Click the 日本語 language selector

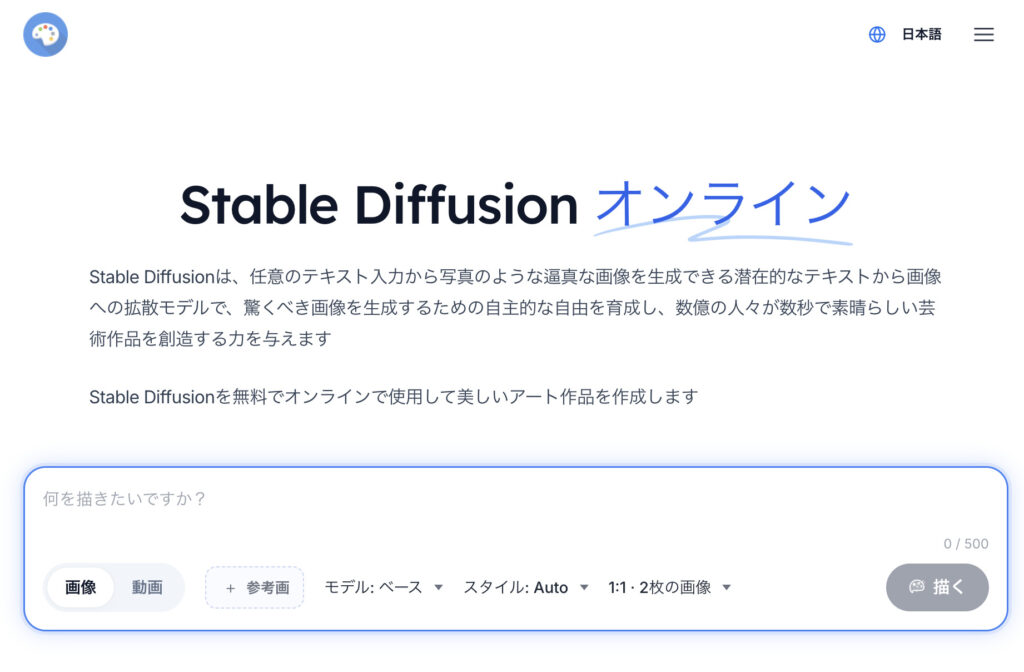921,34
